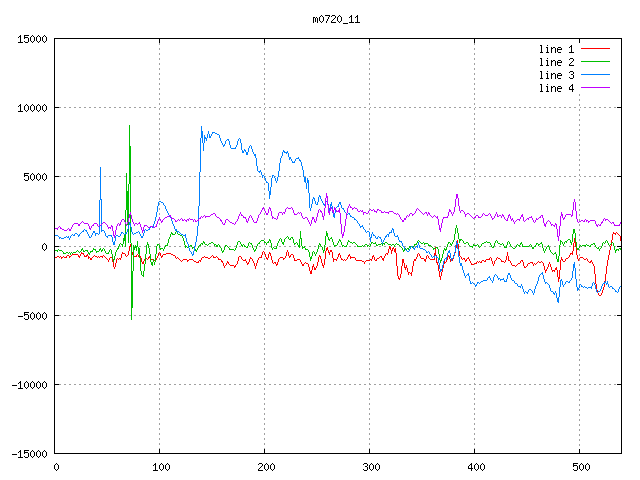Pick the purple line 4 legend swatch
This screenshot has height=480, width=640.
tap(596, 88)
